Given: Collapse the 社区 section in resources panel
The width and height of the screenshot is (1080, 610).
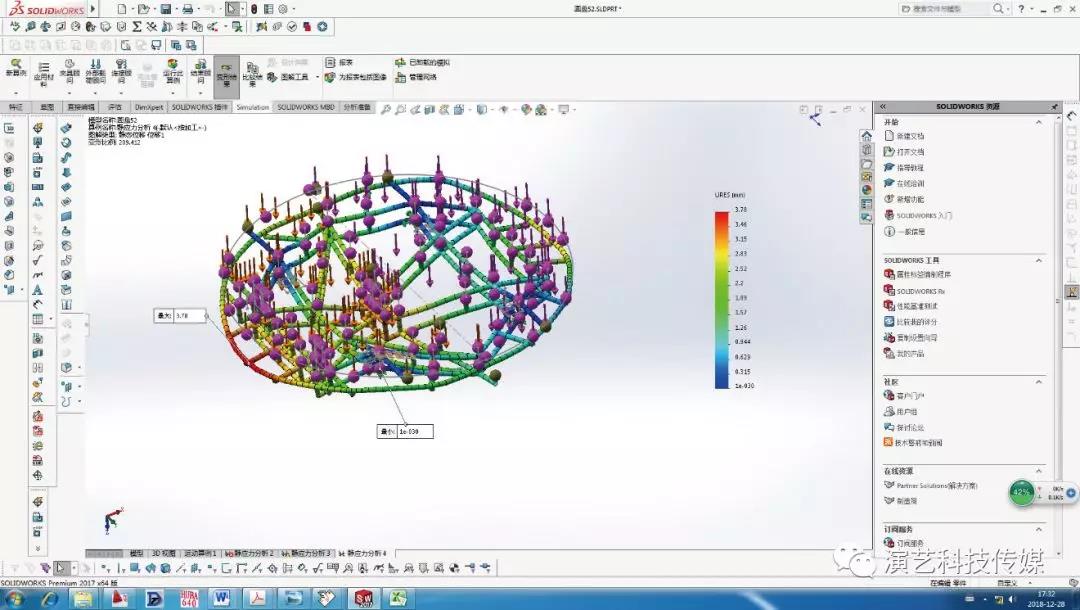Looking at the screenshot, I should click(x=1039, y=381).
